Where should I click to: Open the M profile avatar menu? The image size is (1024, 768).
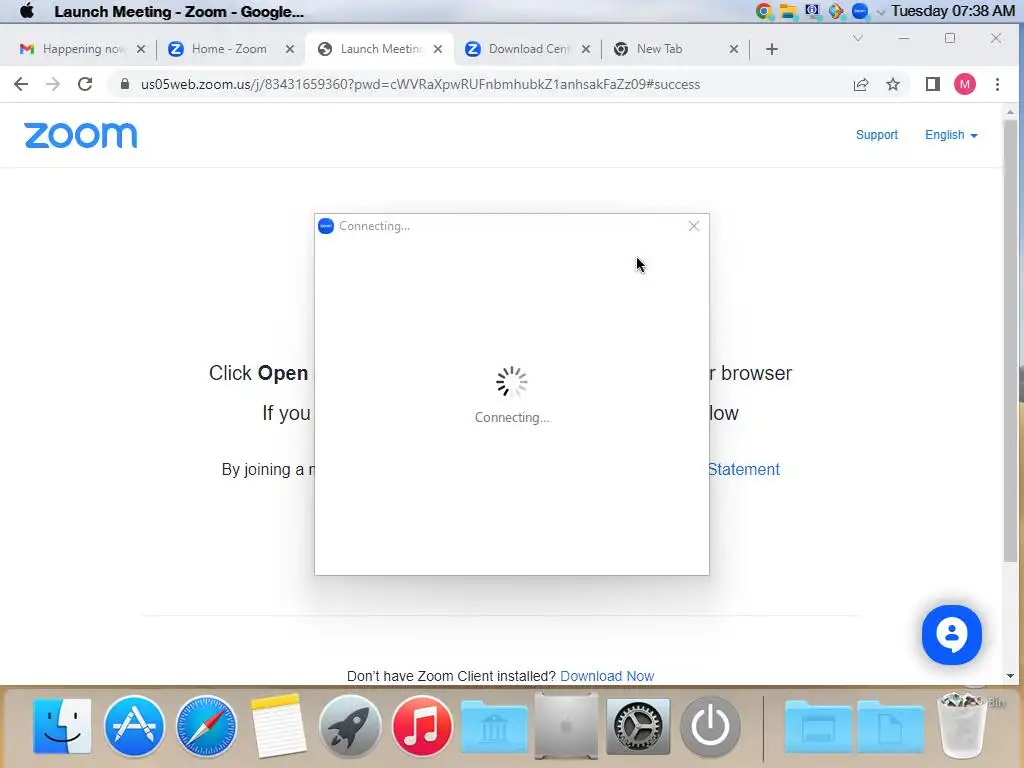click(x=965, y=84)
